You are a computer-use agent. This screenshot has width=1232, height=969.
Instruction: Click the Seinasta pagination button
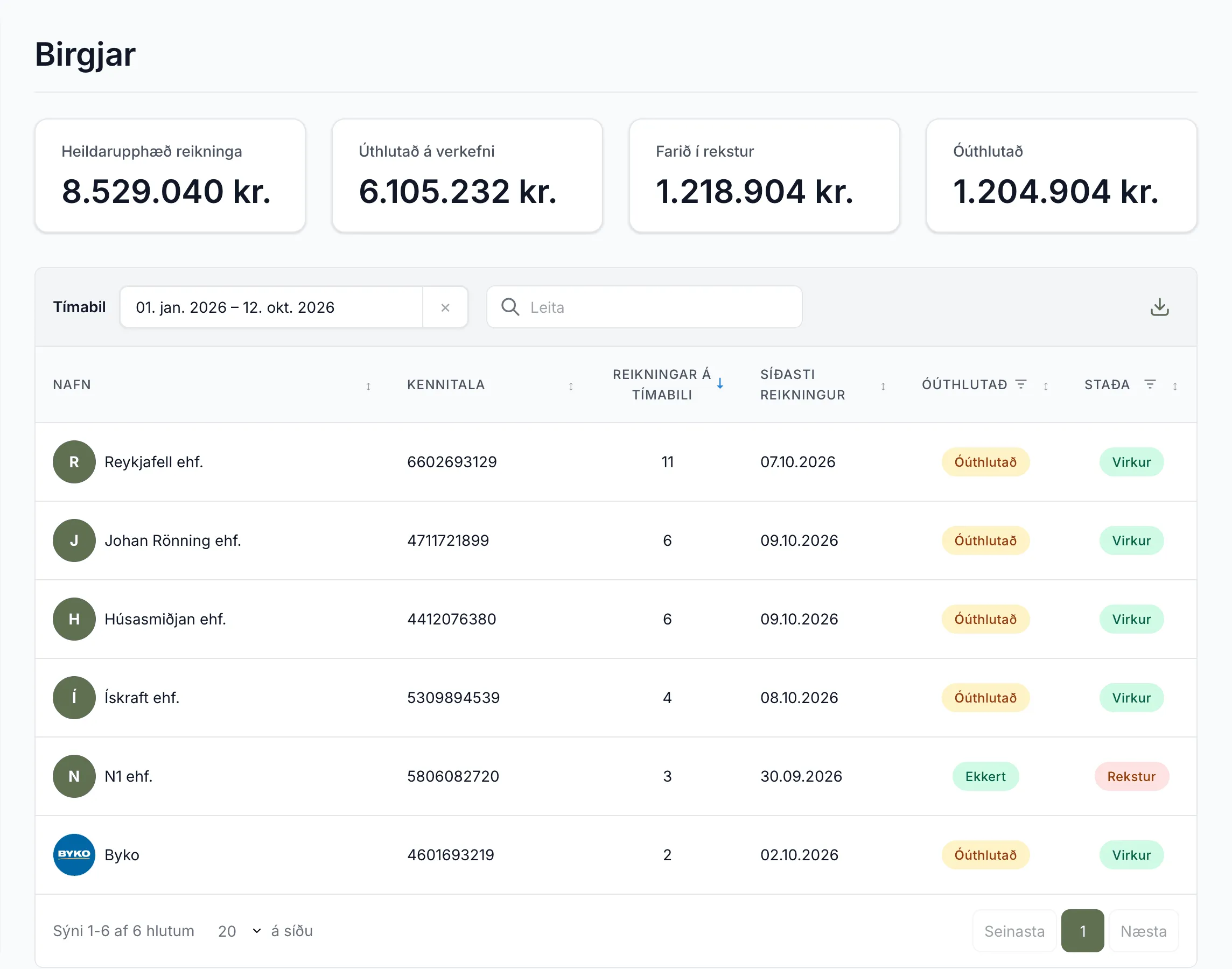coord(1014,931)
